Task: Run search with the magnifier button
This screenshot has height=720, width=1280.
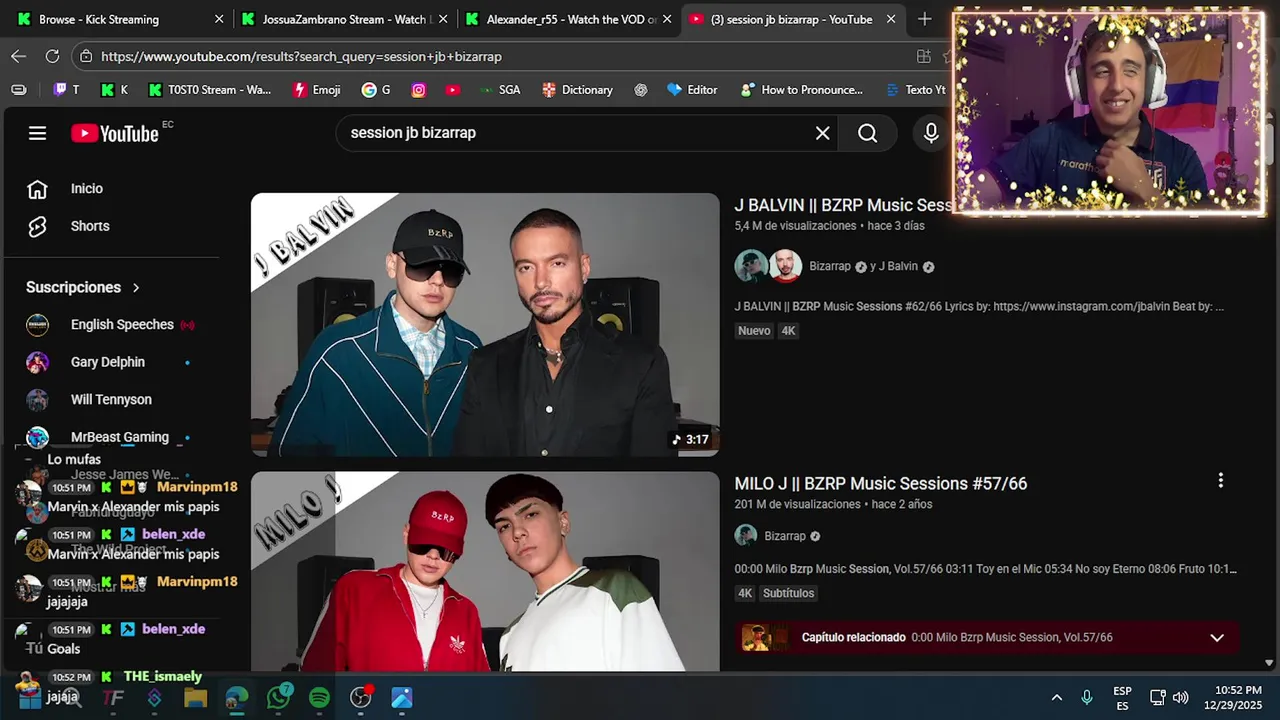Action: point(867,133)
